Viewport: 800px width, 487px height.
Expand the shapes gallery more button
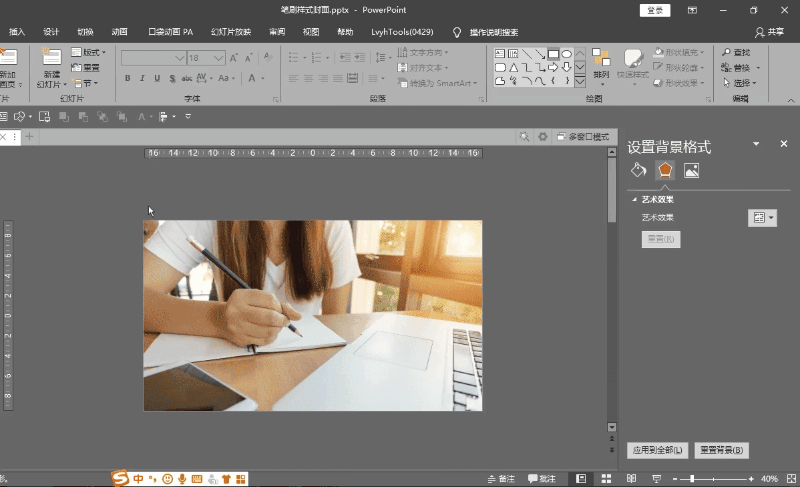(x=580, y=81)
